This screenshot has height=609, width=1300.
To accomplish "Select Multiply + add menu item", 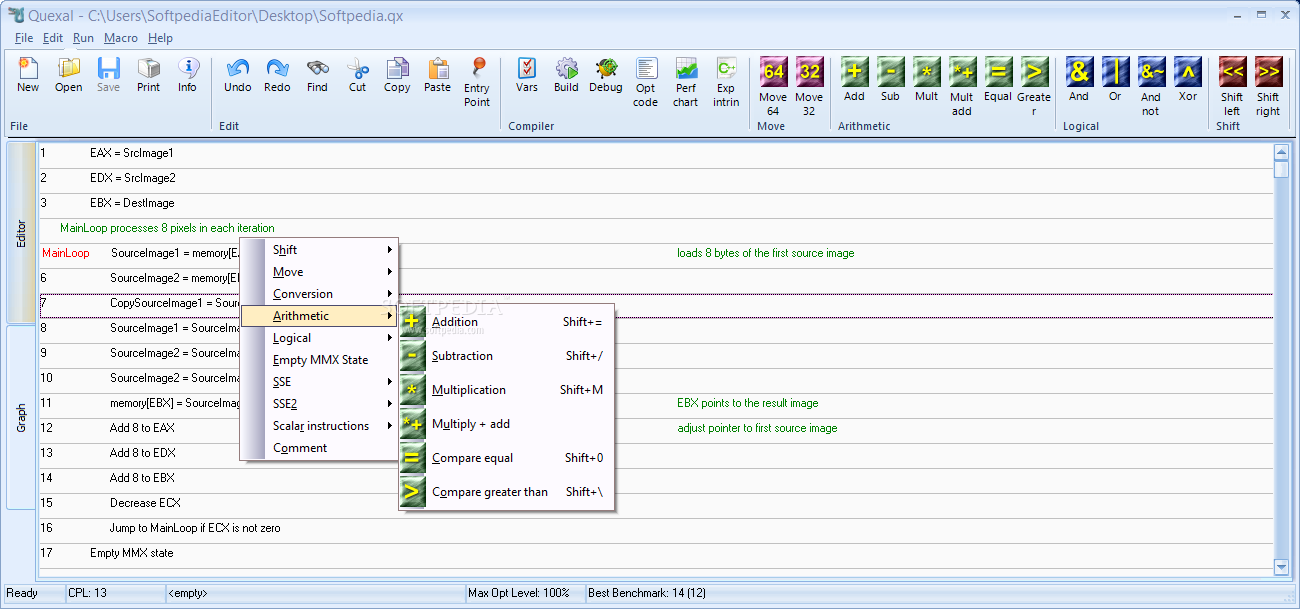I will [x=506, y=424].
